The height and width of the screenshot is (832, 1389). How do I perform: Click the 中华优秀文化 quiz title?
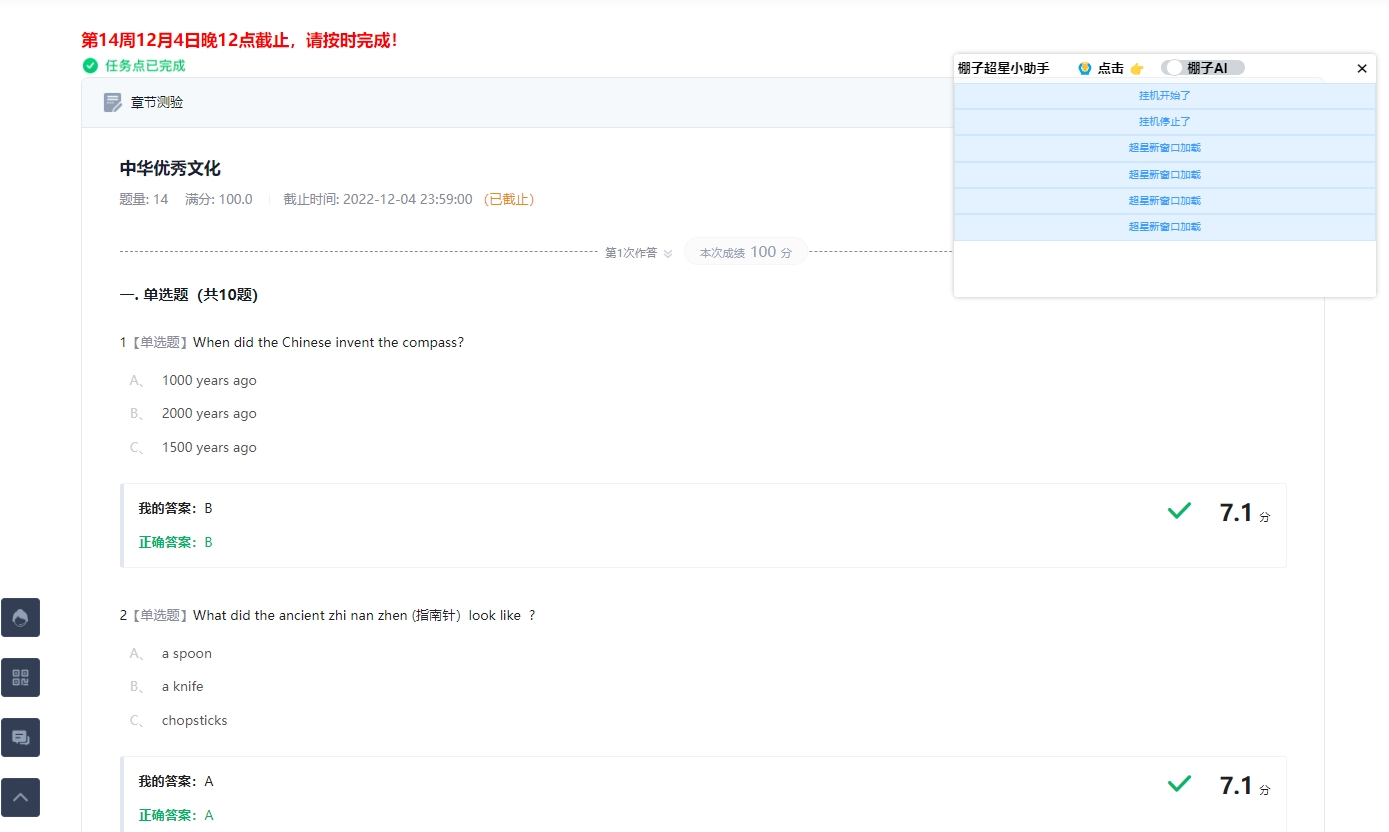point(170,168)
